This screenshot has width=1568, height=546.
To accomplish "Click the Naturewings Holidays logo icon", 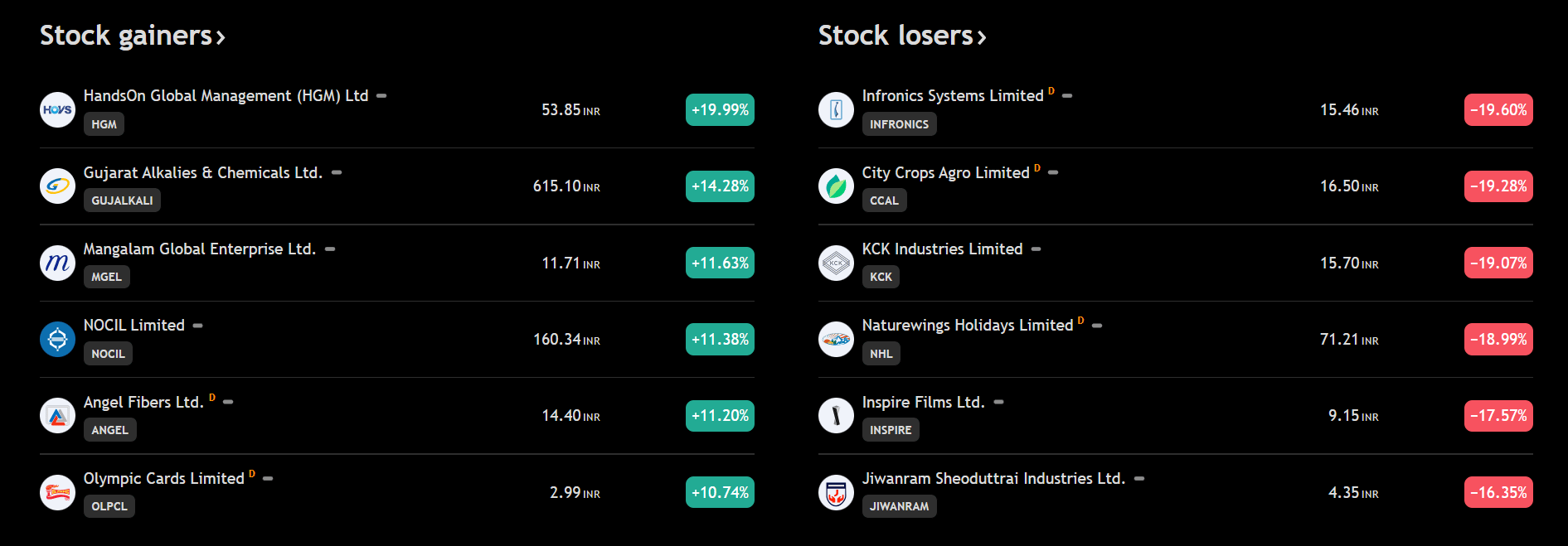I will pos(836,339).
